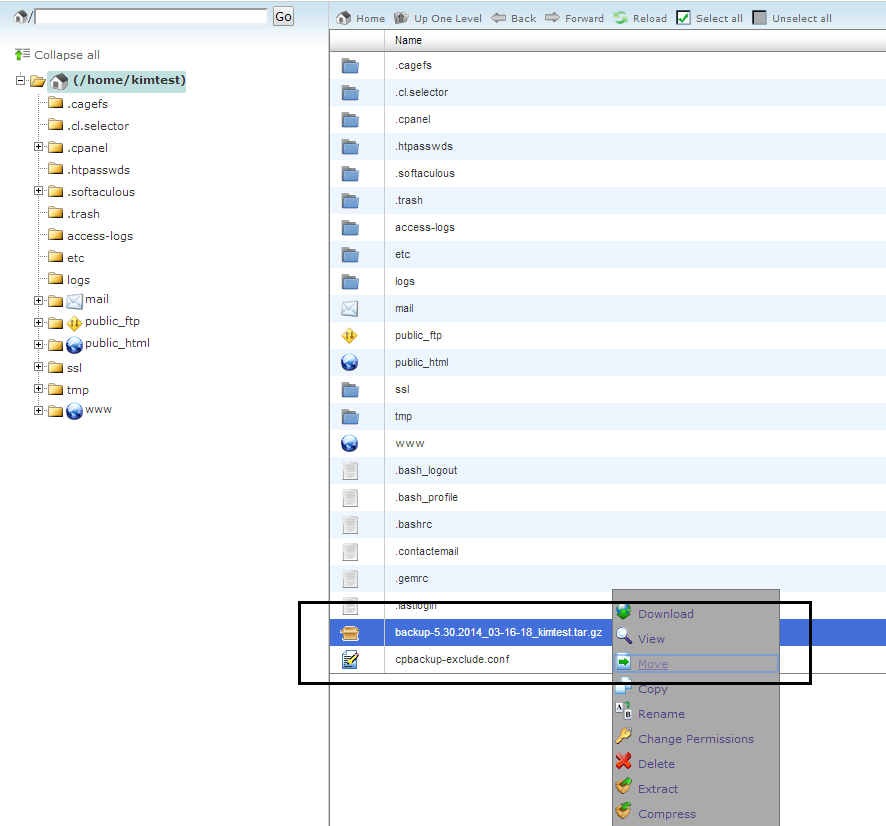
Task: Click the mail envelope icon in file list
Action: [350, 309]
